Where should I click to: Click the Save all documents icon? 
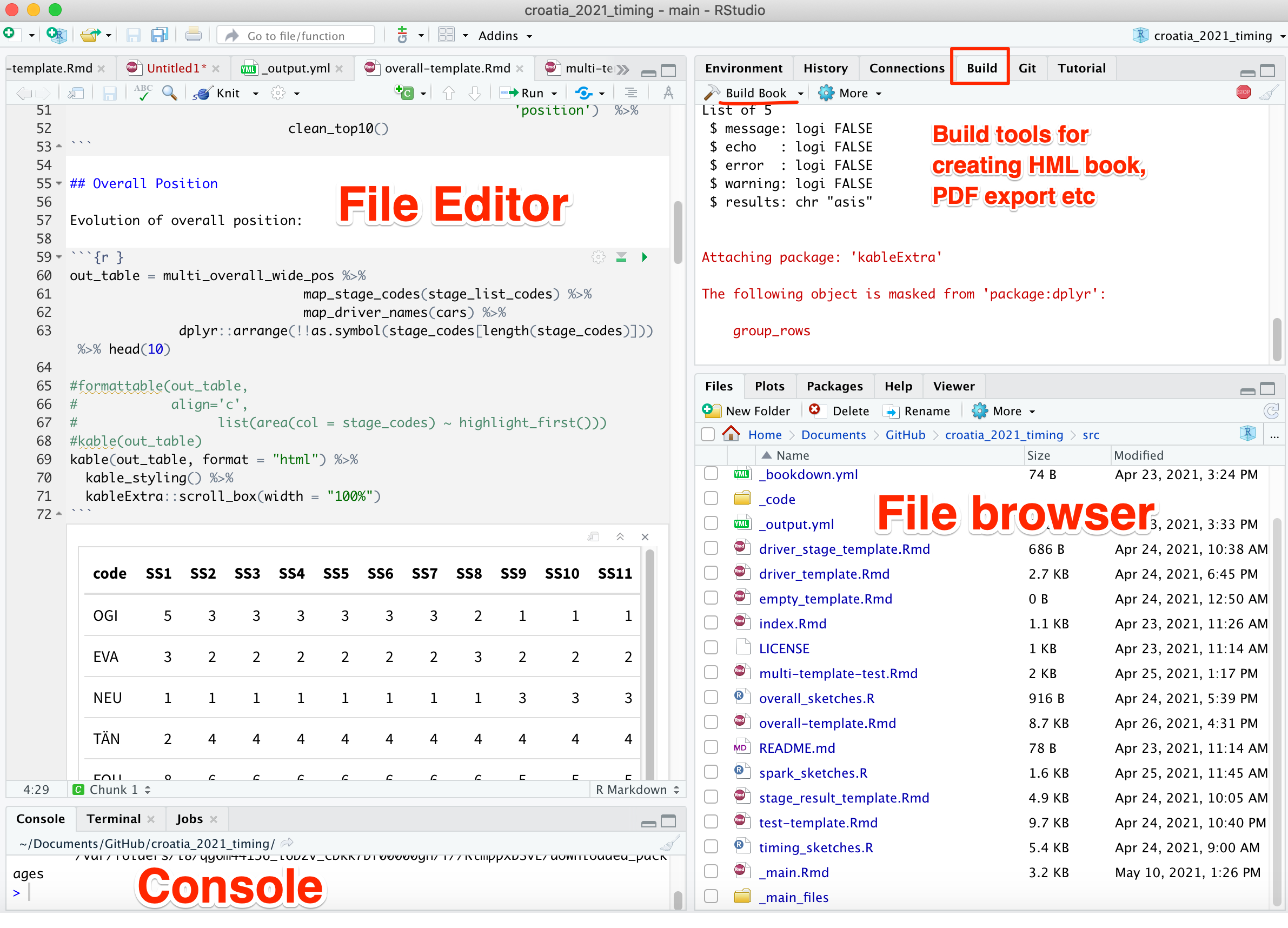[160, 35]
